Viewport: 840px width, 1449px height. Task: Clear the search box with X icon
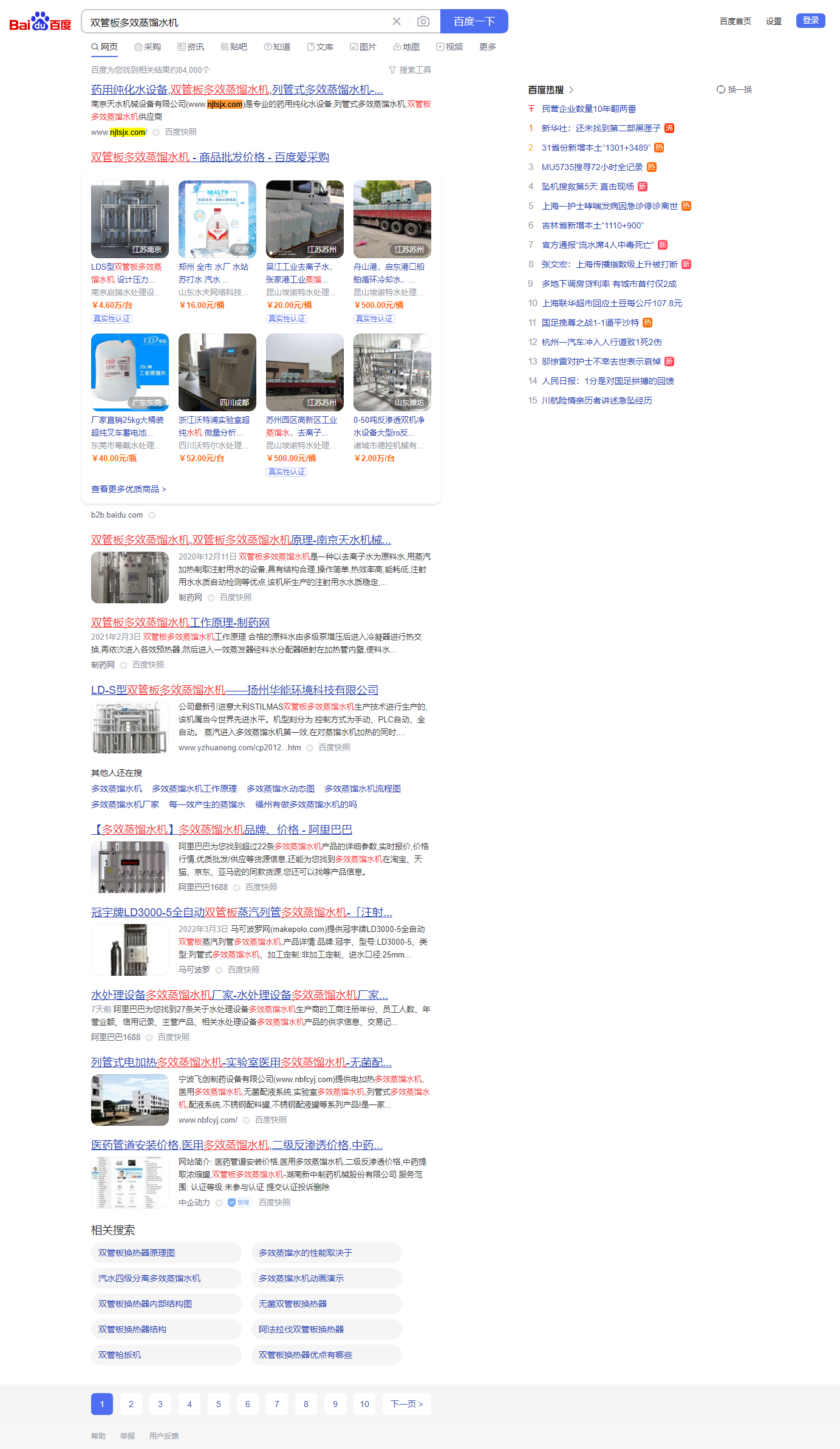tap(397, 21)
